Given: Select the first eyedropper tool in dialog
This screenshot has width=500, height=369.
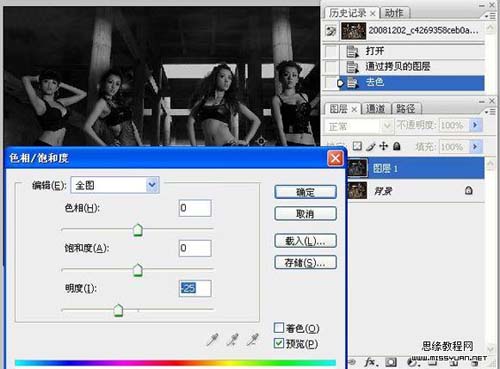Looking at the screenshot, I should (212, 339).
